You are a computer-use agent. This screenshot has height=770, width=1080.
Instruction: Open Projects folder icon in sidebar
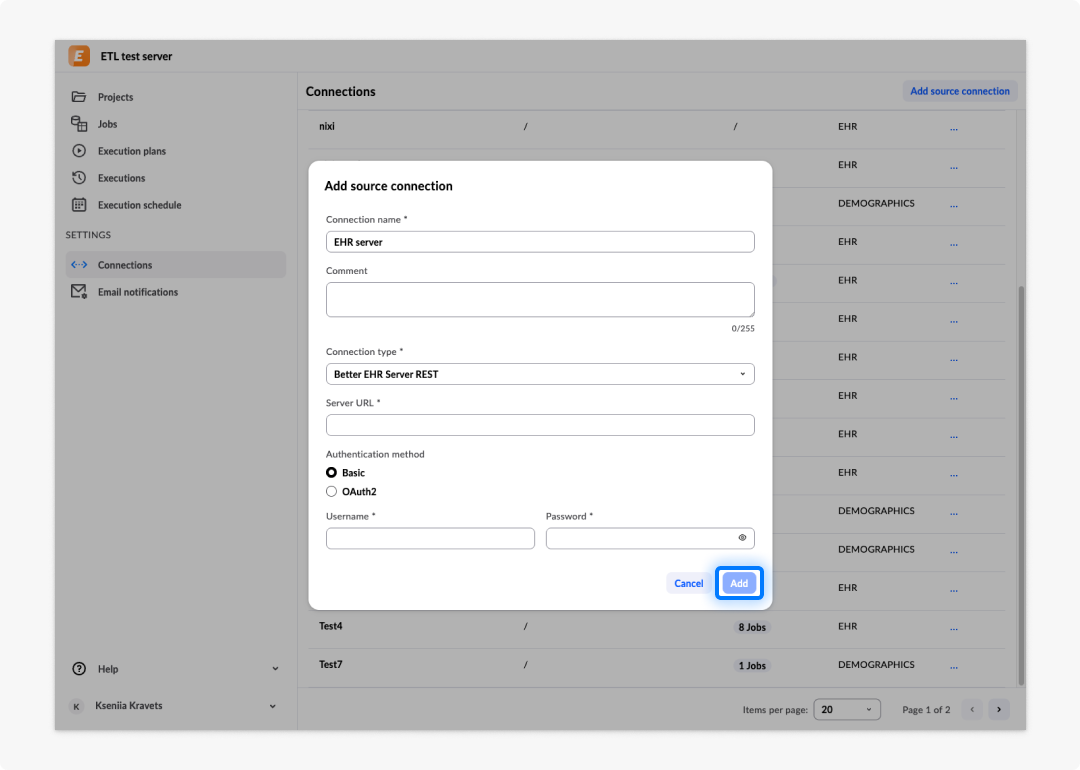pos(79,96)
